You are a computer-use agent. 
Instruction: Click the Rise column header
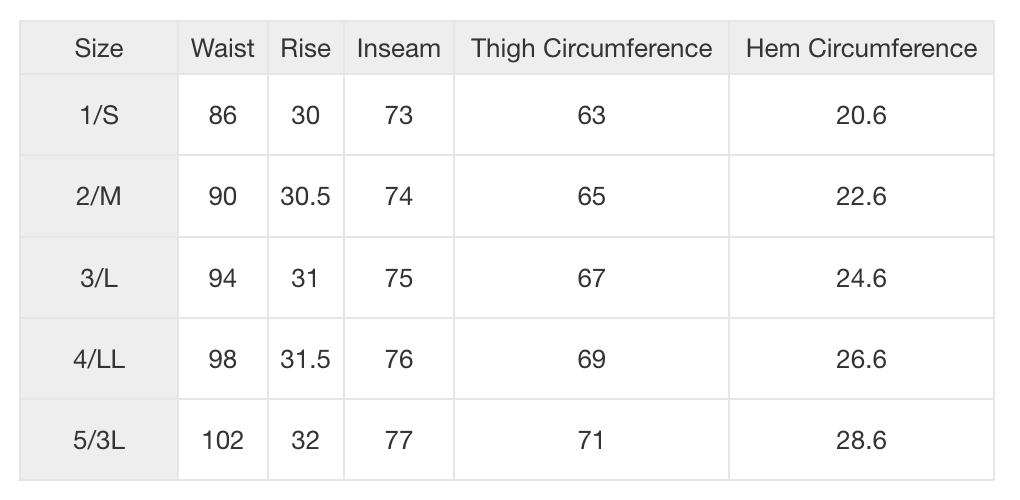[305, 48]
